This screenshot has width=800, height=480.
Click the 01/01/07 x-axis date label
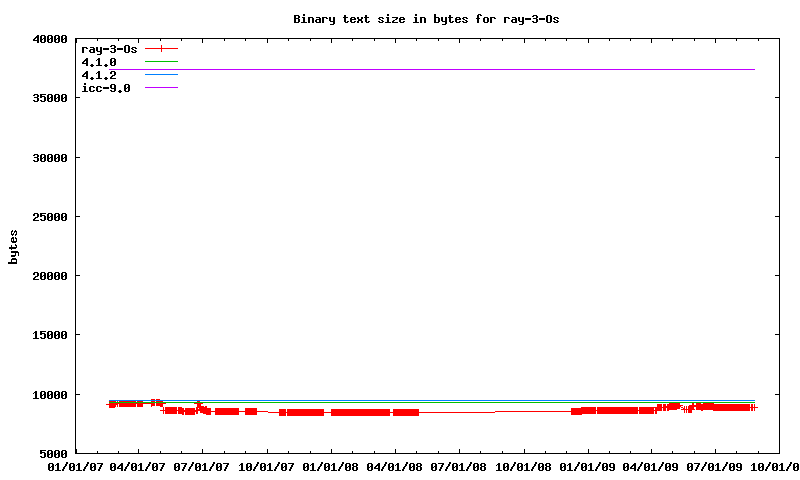[75, 467]
